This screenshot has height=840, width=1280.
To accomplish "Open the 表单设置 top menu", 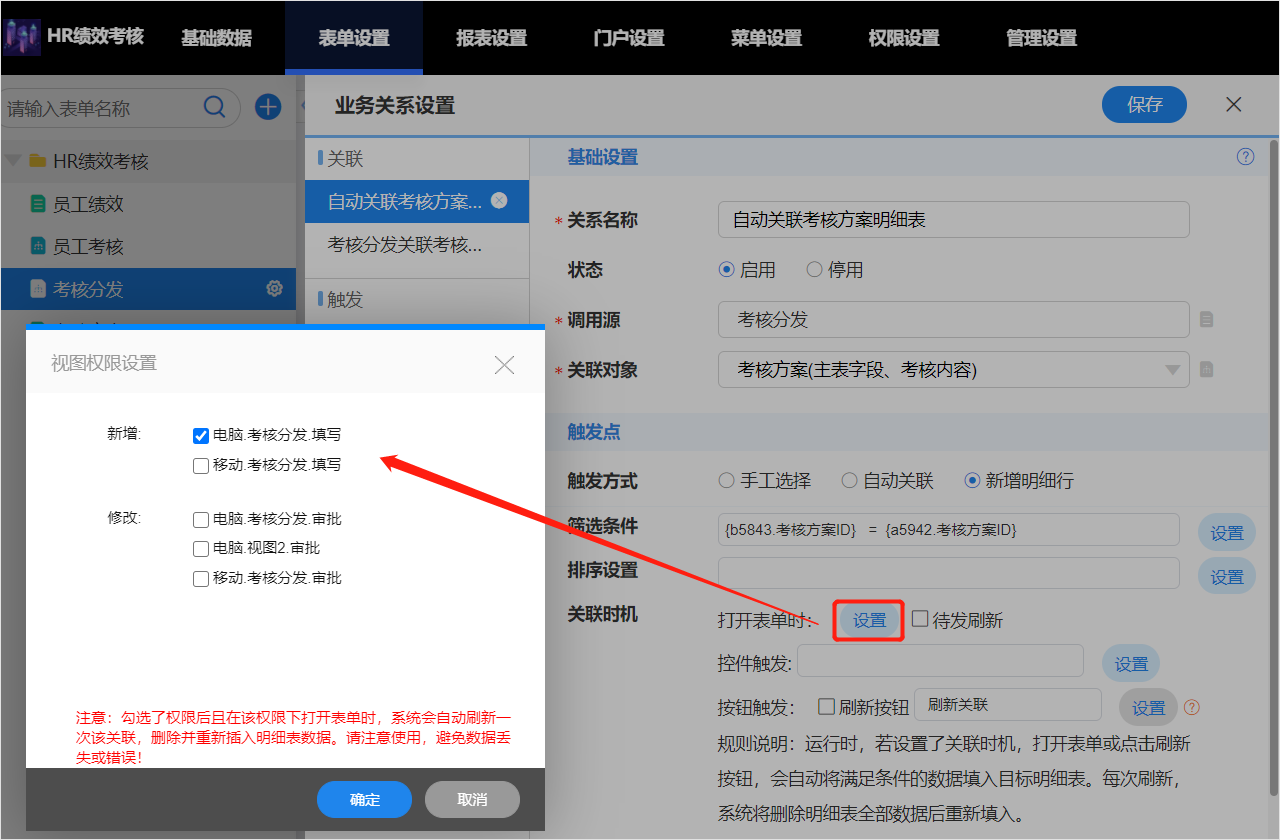I will 354,38.
